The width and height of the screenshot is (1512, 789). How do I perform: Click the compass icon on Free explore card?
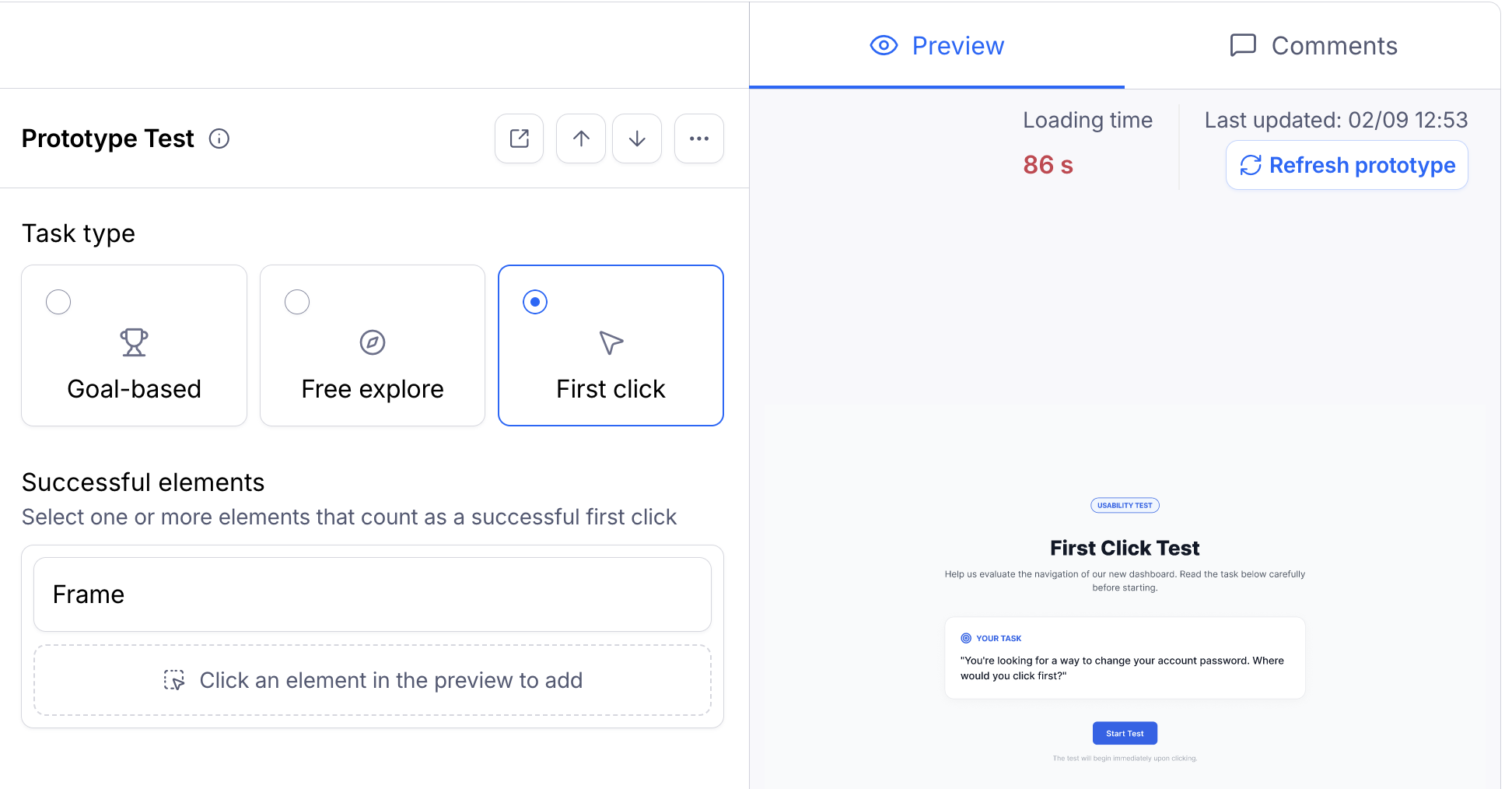click(373, 342)
